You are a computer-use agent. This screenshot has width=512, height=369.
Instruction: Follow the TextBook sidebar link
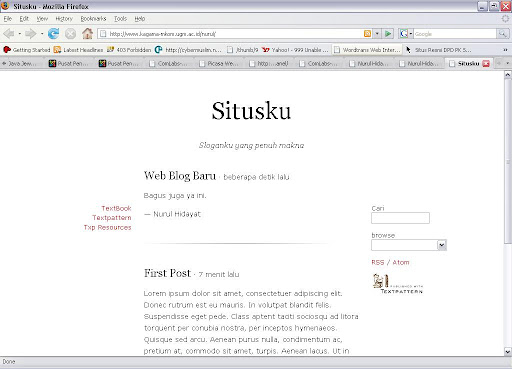click(116, 208)
